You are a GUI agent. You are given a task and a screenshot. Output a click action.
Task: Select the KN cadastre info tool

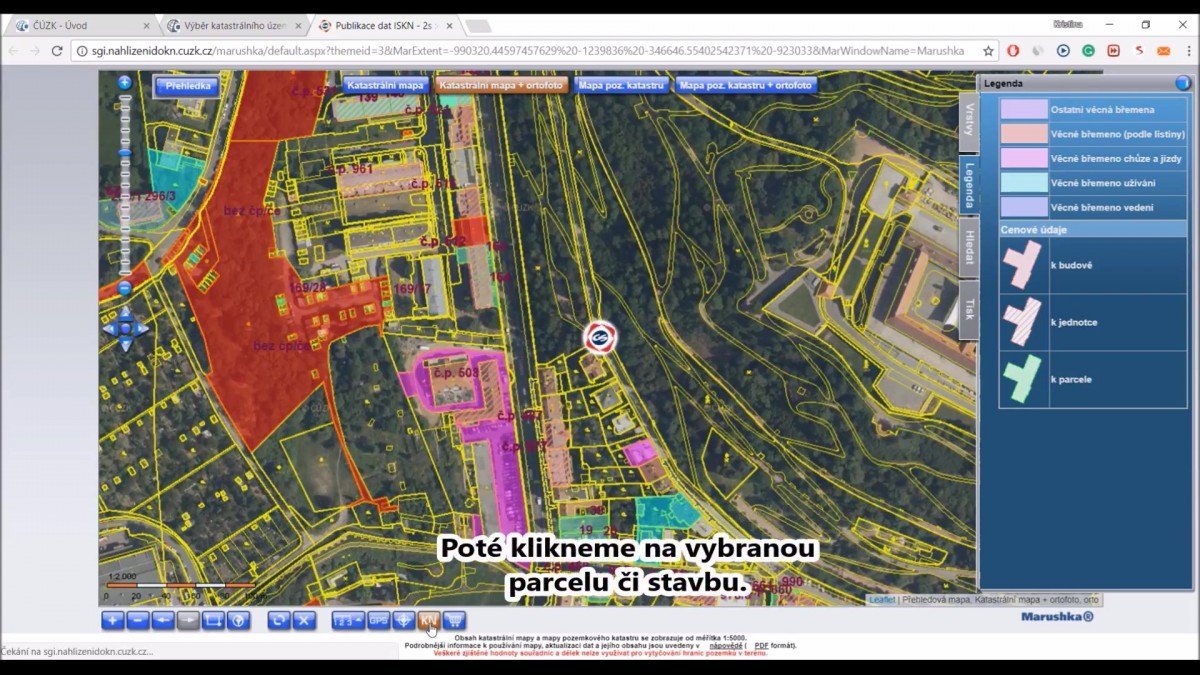(x=429, y=620)
